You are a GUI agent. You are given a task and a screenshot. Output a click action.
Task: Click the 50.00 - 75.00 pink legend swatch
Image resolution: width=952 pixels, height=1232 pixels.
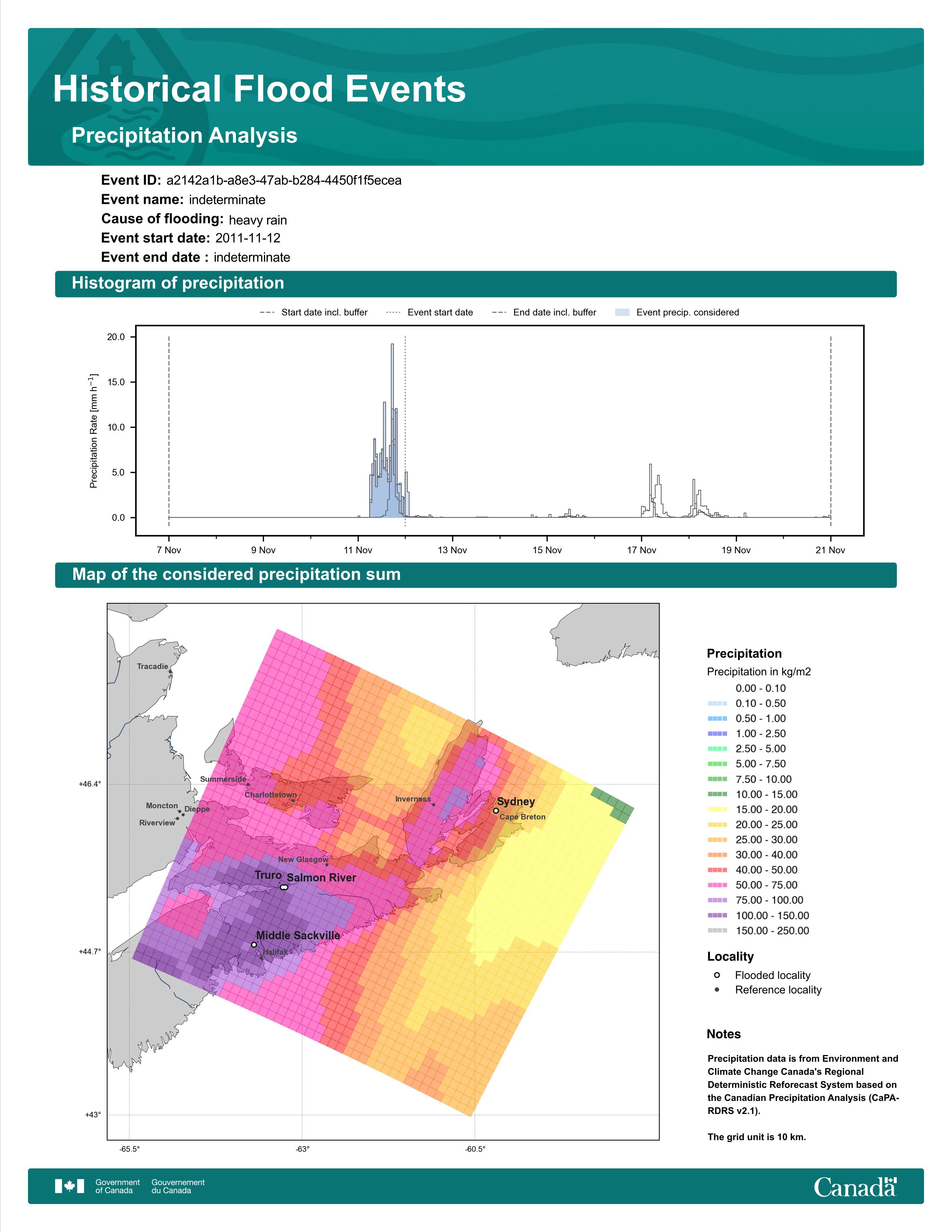[718, 885]
